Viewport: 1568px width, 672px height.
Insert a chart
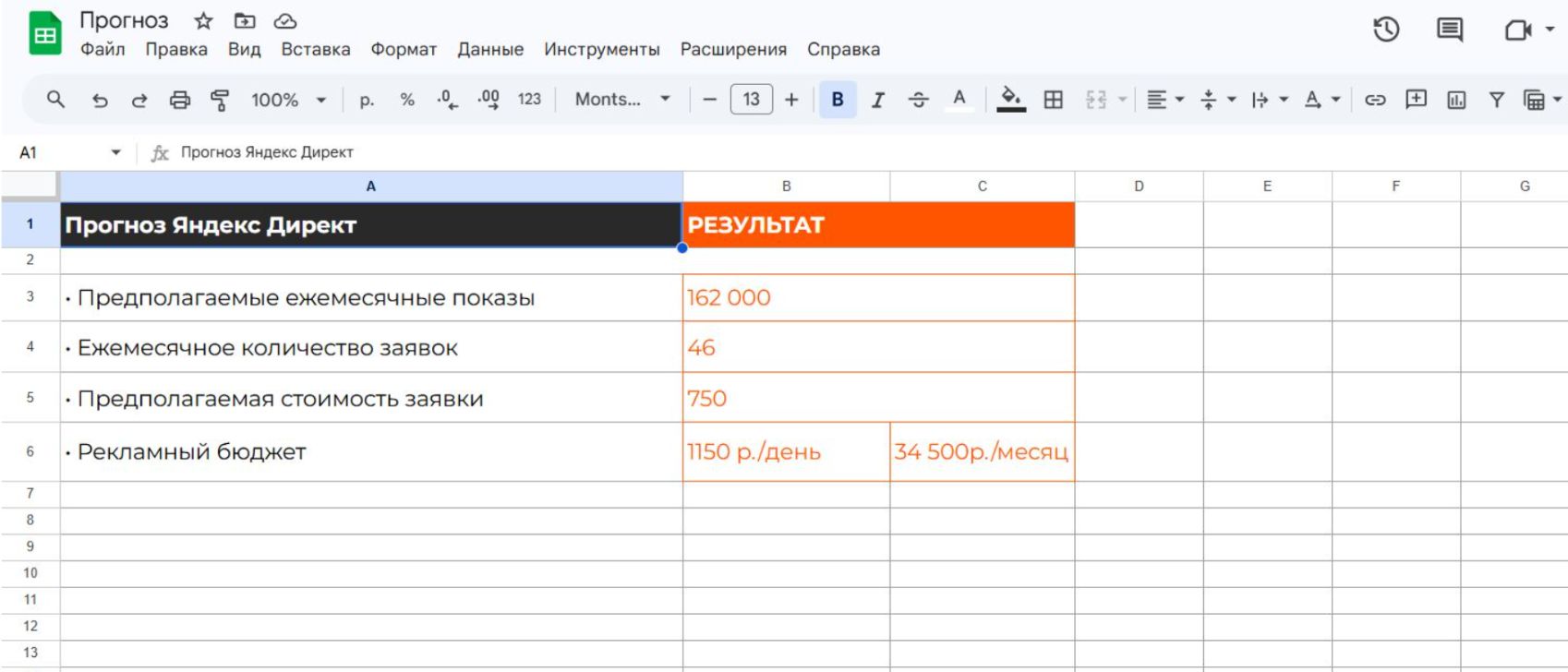coord(1456,100)
